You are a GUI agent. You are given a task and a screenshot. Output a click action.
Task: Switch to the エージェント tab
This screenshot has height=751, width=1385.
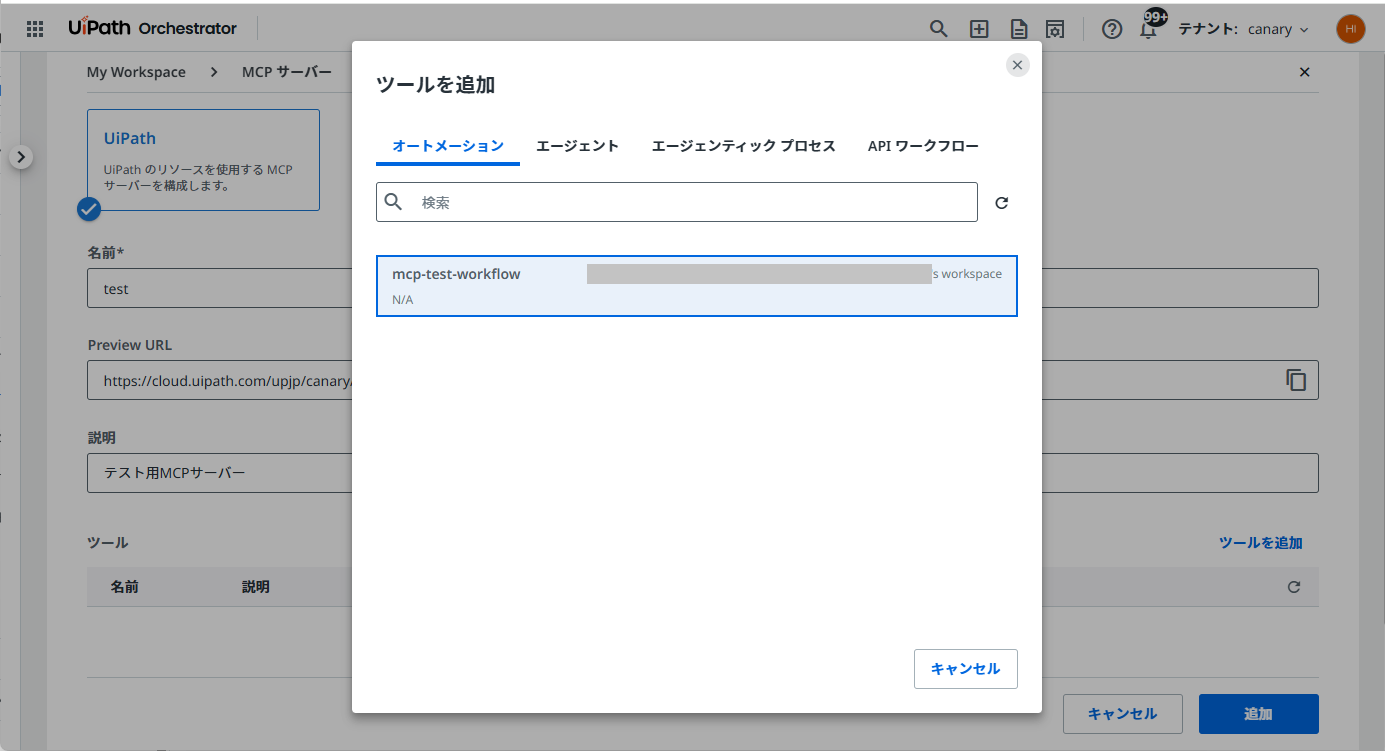pos(577,146)
